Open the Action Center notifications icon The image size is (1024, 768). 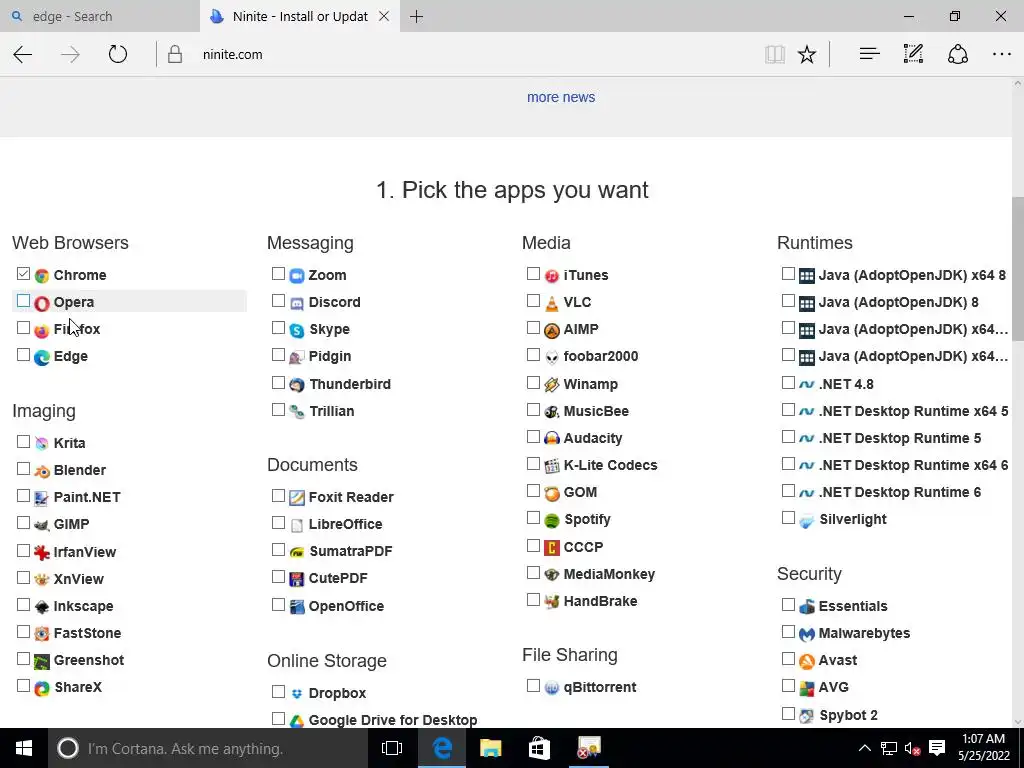click(x=937, y=748)
